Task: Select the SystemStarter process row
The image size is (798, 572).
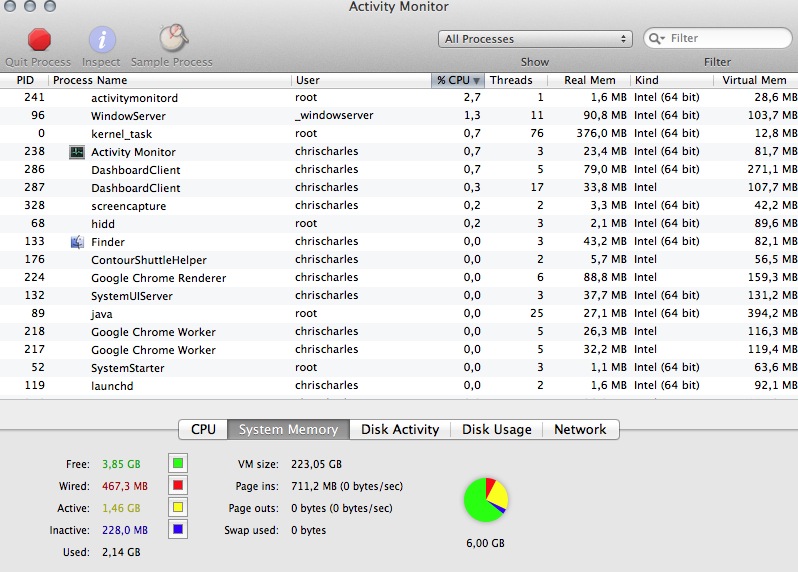Action: coord(399,367)
